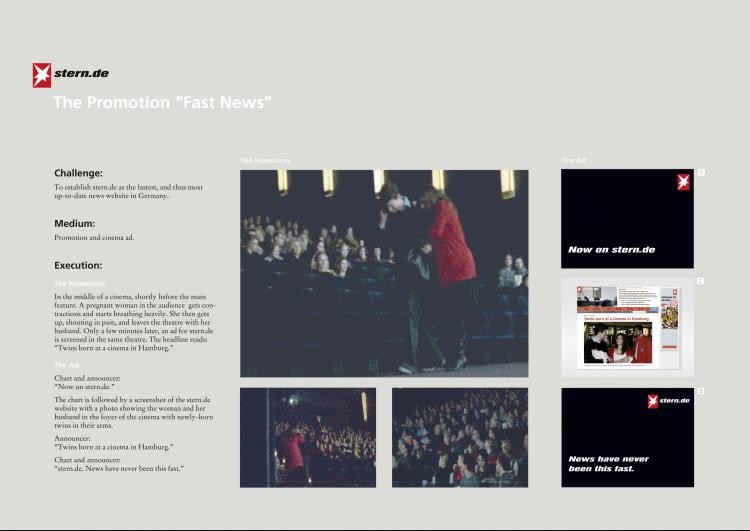Click the star logo in the first ad frame
The image size is (750, 531).
(x=684, y=182)
